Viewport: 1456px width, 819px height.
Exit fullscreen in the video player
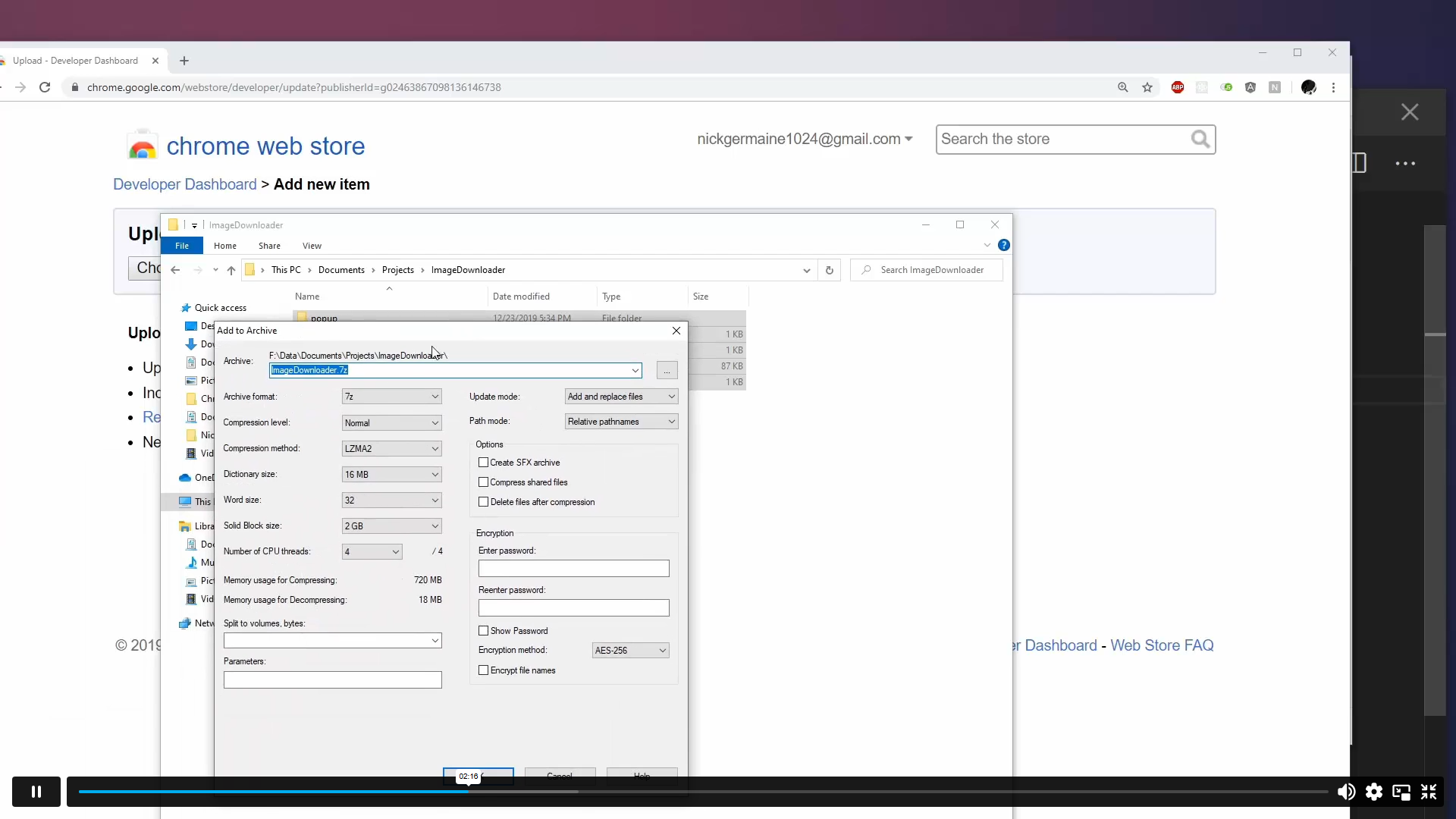coord(1429,792)
